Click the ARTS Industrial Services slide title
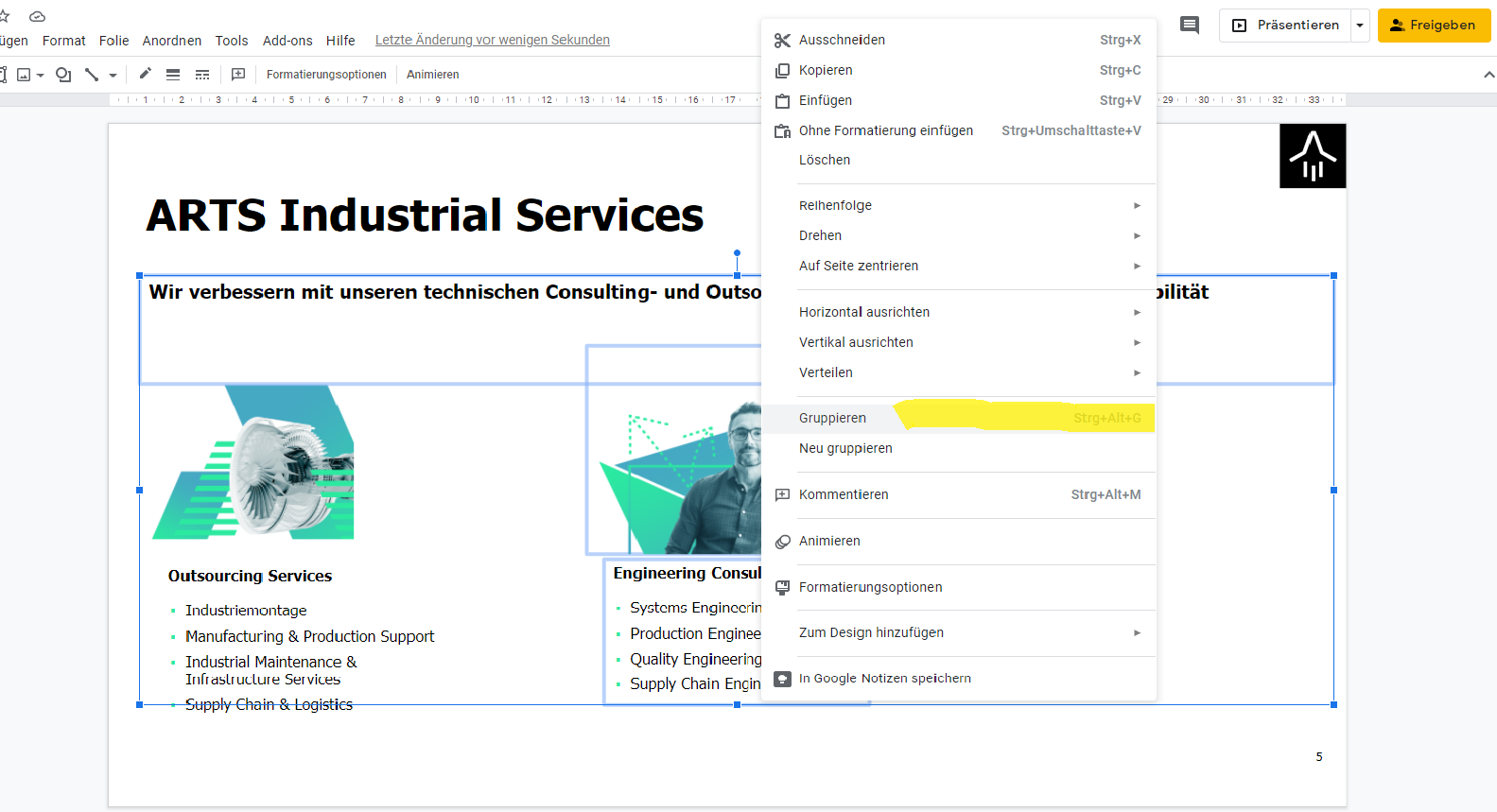Image resolution: width=1497 pixels, height=812 pixels. (425, 216)
